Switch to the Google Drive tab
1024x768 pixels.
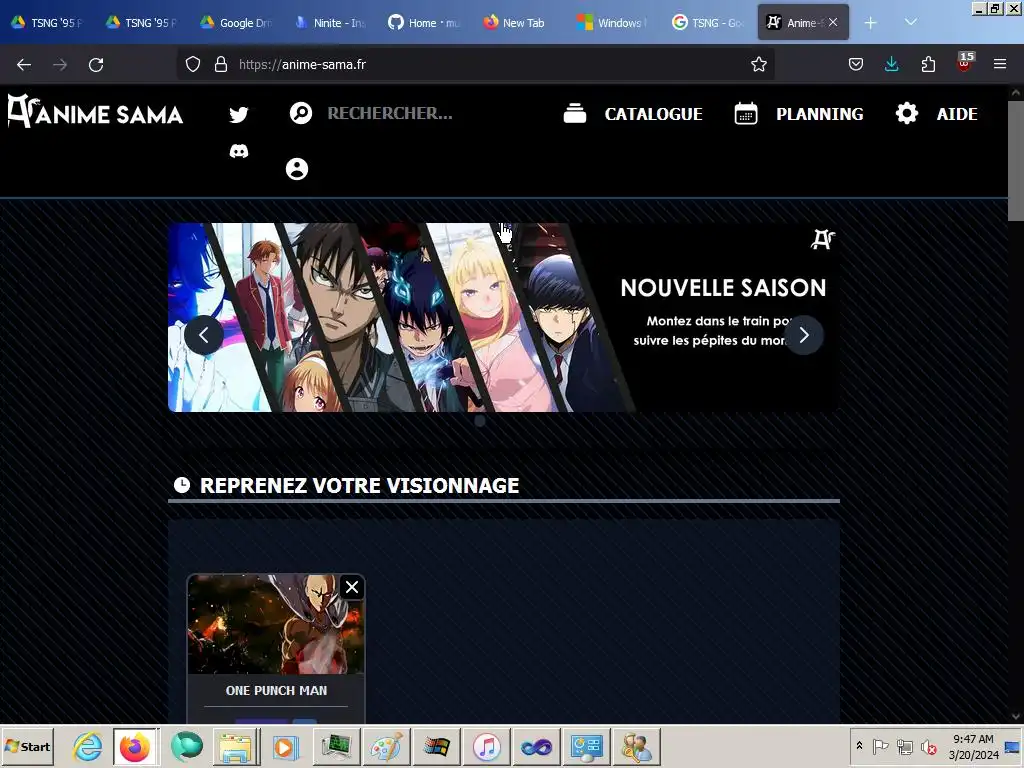click(236, 23)
